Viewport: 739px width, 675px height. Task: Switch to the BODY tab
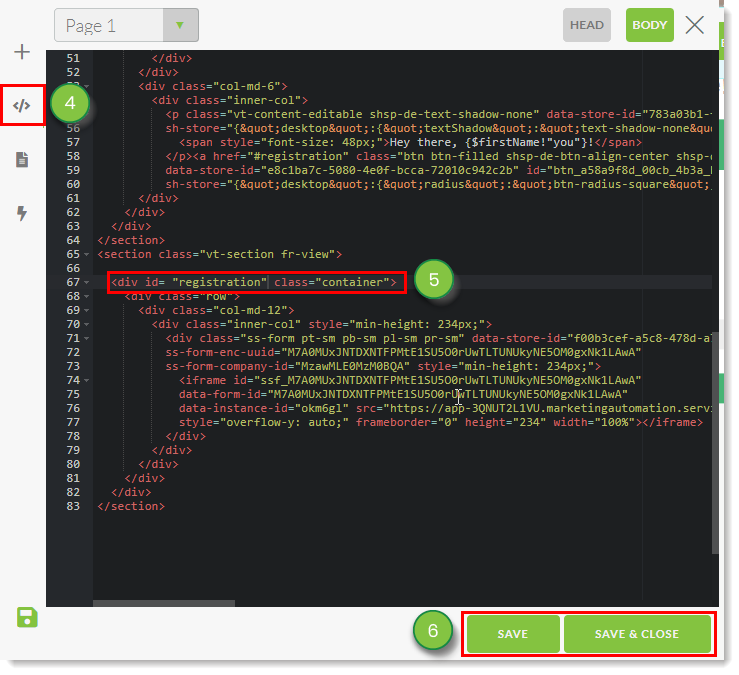tap(649, 25)
